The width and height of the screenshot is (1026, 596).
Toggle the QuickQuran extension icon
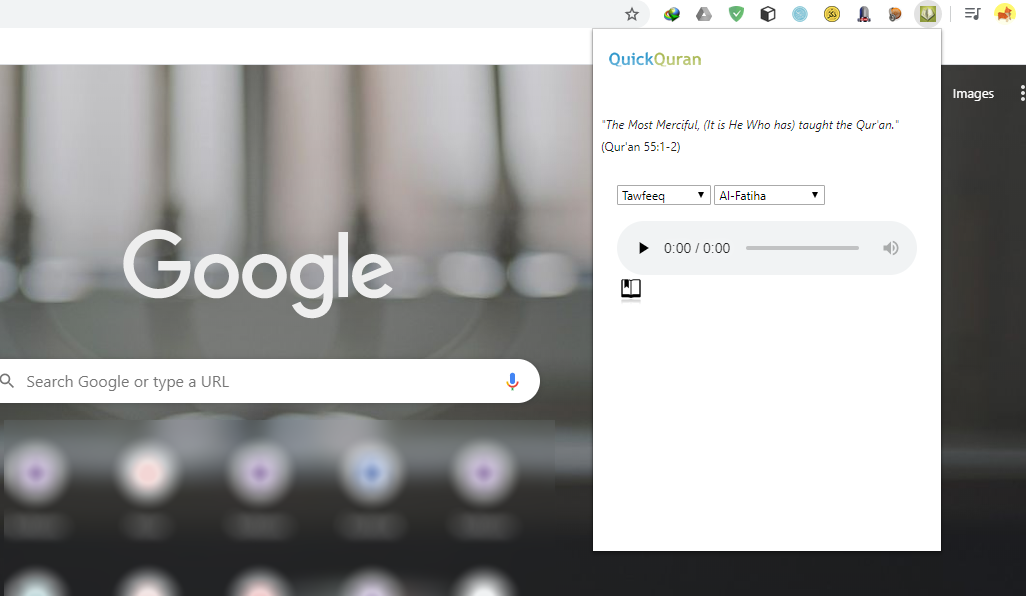(927, 14)
